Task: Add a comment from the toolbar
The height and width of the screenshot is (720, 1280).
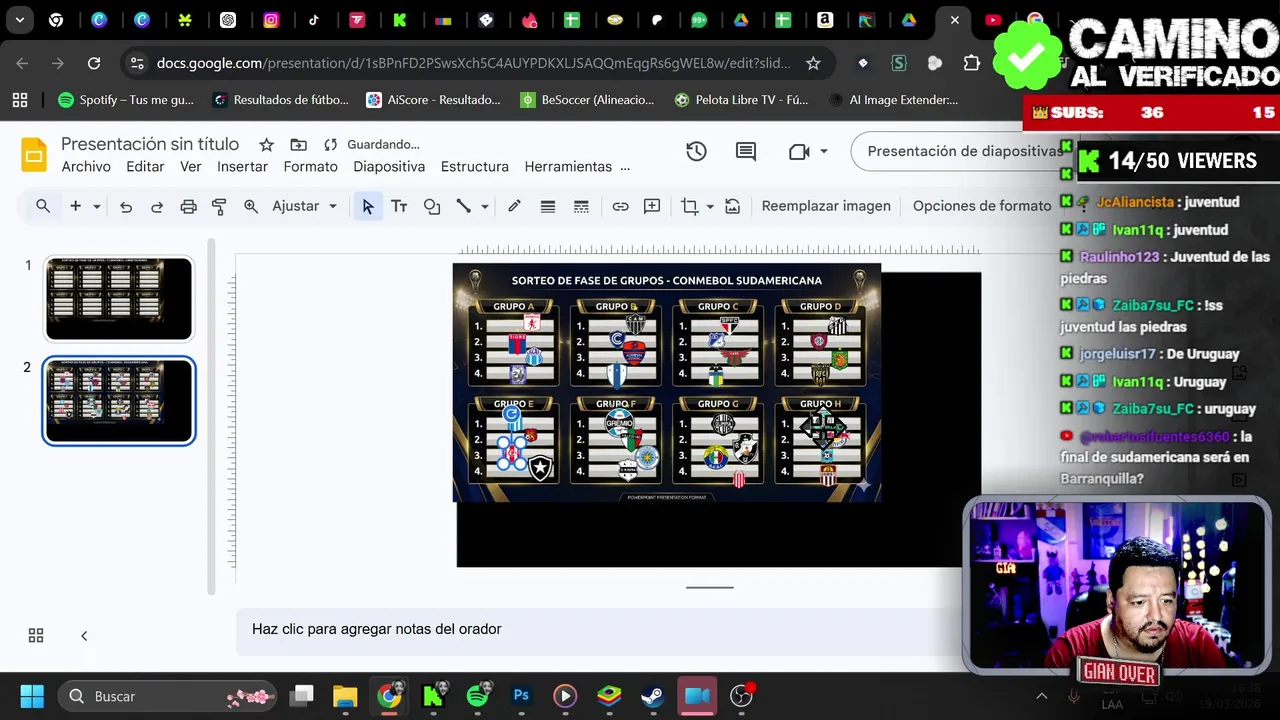Action: (x=652, y=206)
